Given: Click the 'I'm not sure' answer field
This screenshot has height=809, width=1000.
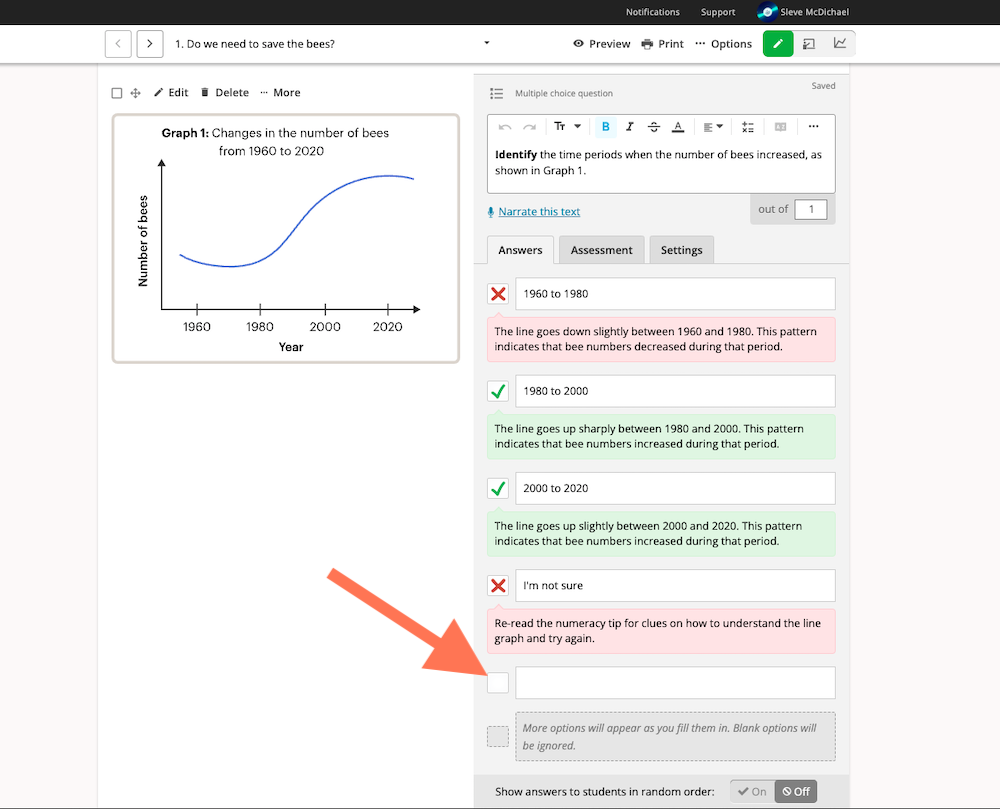Looking at the screenshot, I should pos(675,585).
